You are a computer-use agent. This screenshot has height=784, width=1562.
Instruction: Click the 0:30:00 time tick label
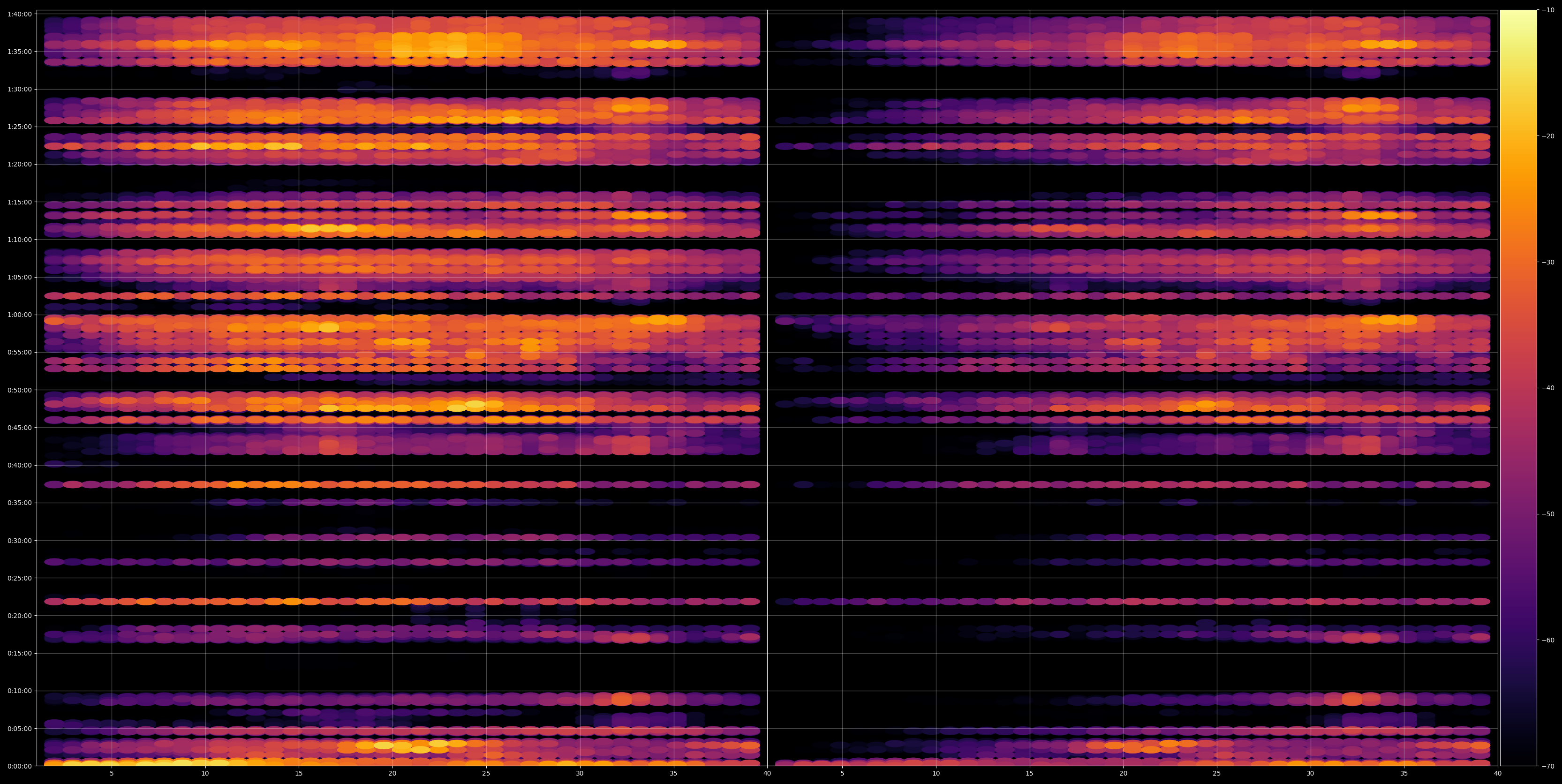click(x=19, y=540)
